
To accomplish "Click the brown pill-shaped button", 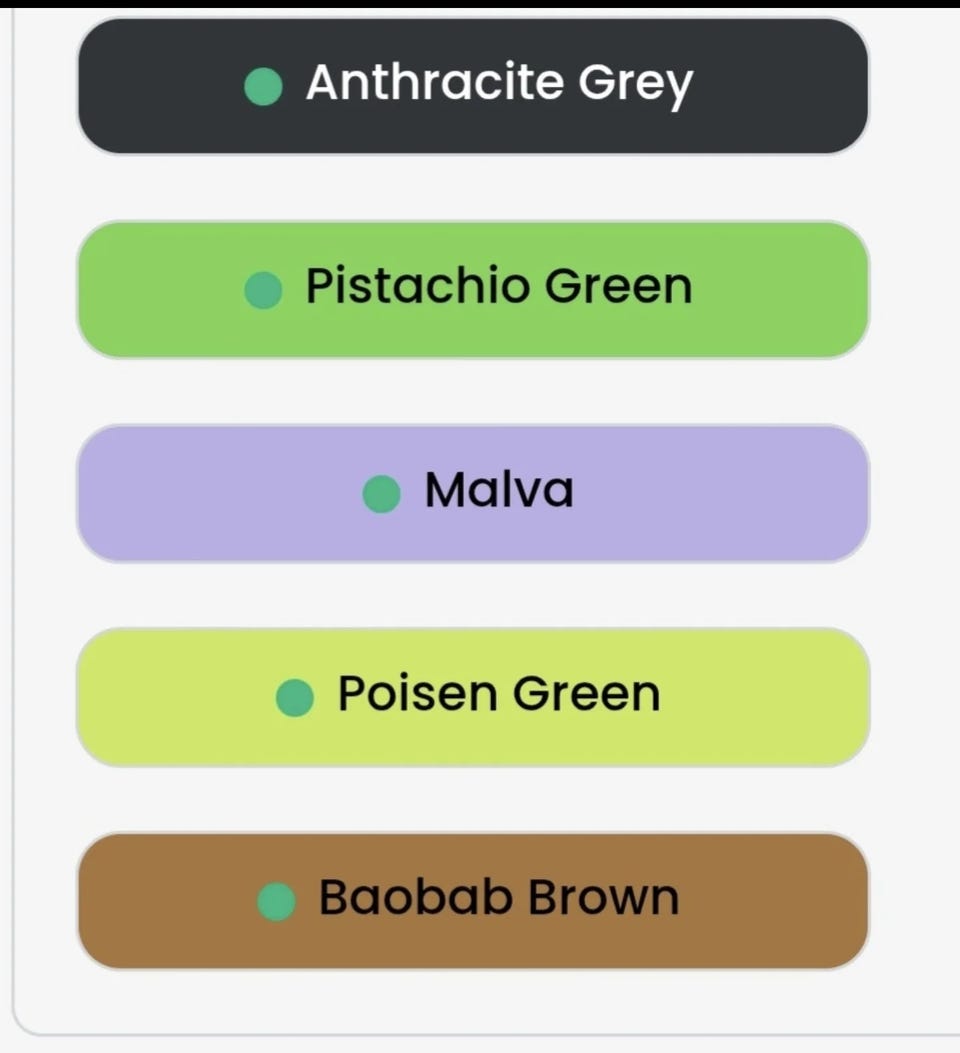I will coord(473,901).
